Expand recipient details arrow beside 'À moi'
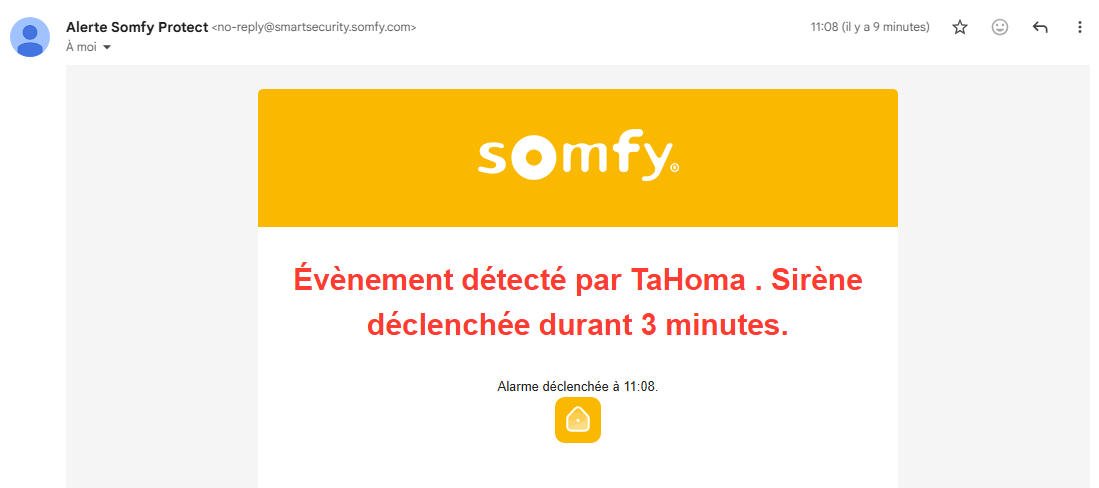 click(x=107, y=47)
